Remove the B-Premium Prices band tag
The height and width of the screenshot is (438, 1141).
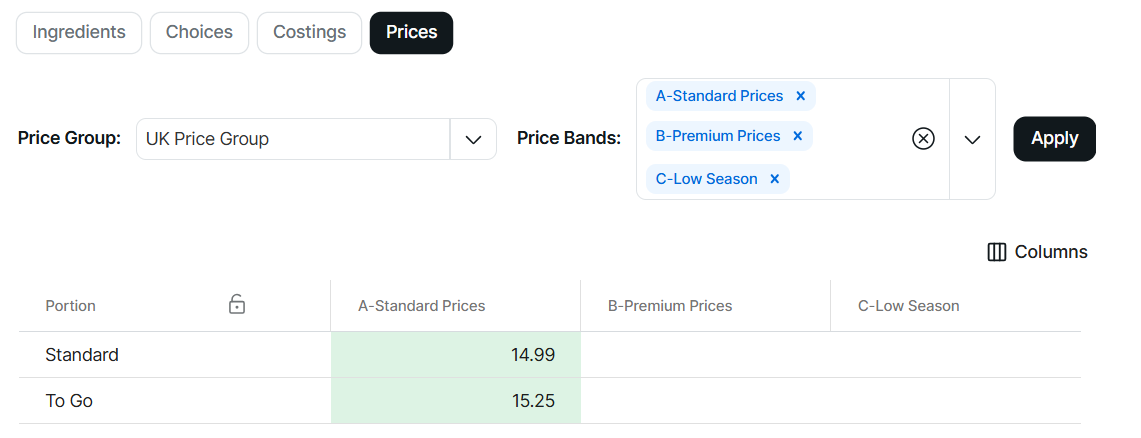[798, 136]
